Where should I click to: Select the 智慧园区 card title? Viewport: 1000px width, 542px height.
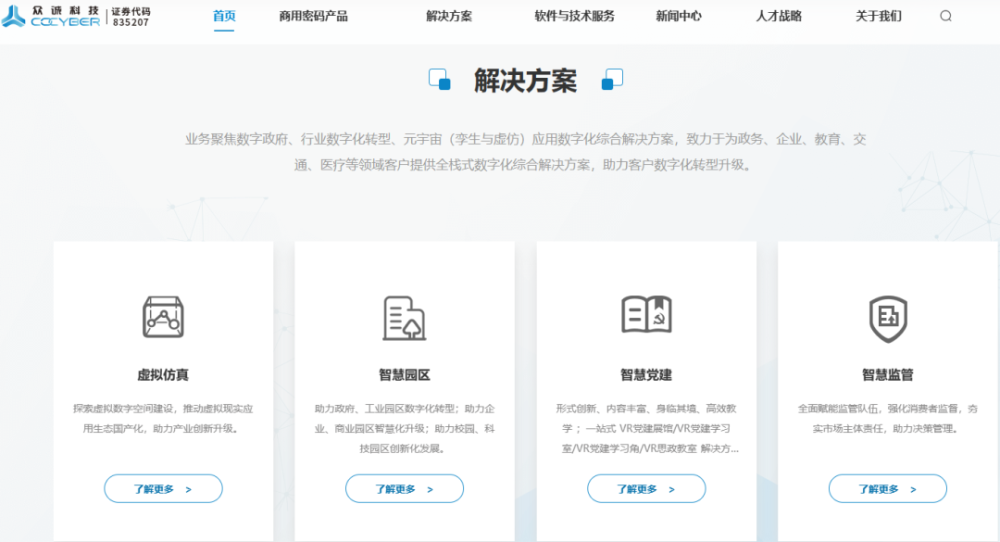404,375
